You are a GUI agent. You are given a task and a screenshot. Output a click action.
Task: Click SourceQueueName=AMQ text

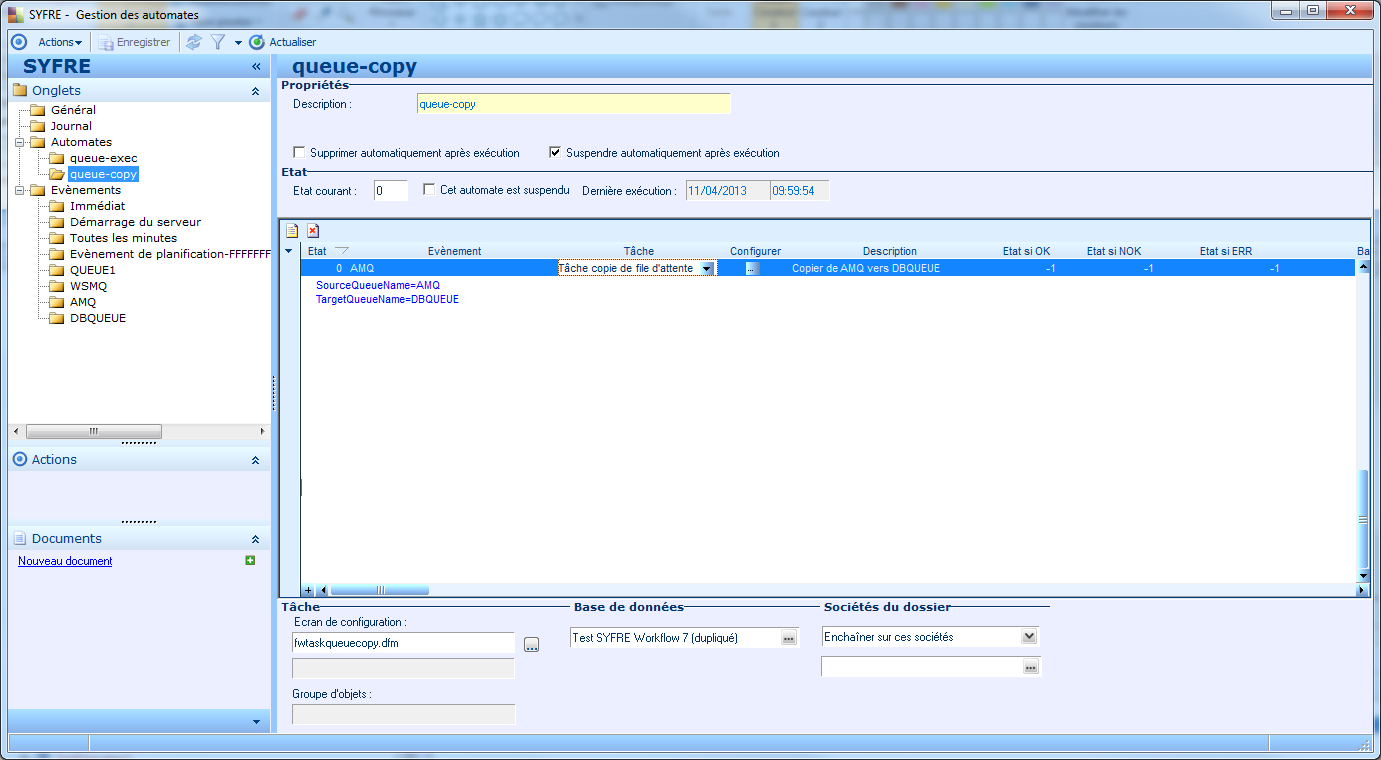click(x=378, y=285)
